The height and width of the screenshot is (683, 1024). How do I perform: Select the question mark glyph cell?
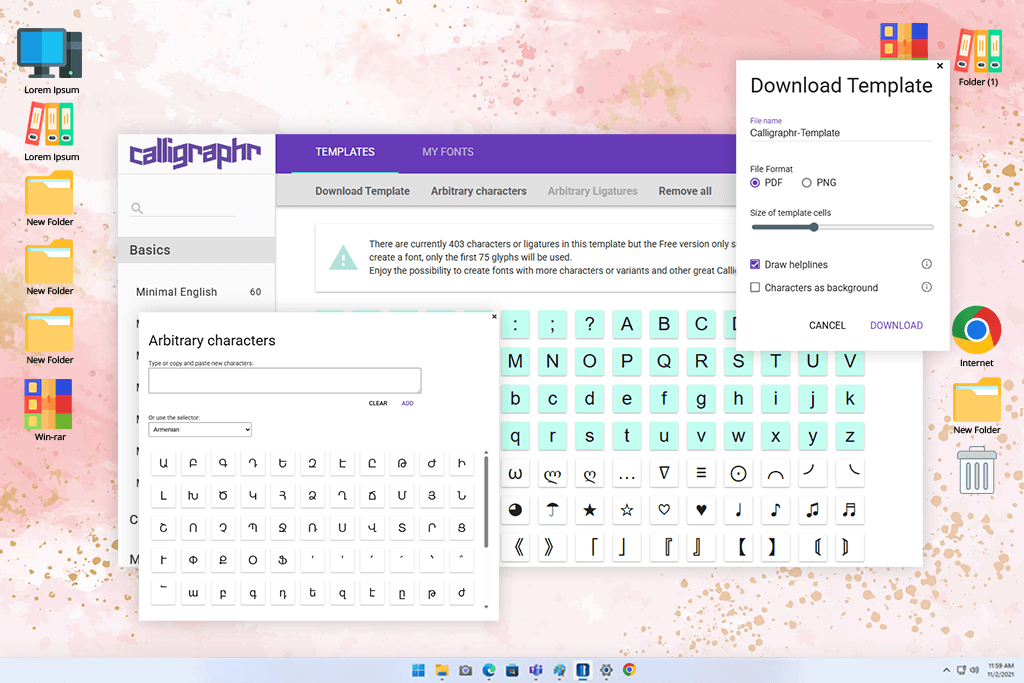pyautogui.click(x=590, y=325)
